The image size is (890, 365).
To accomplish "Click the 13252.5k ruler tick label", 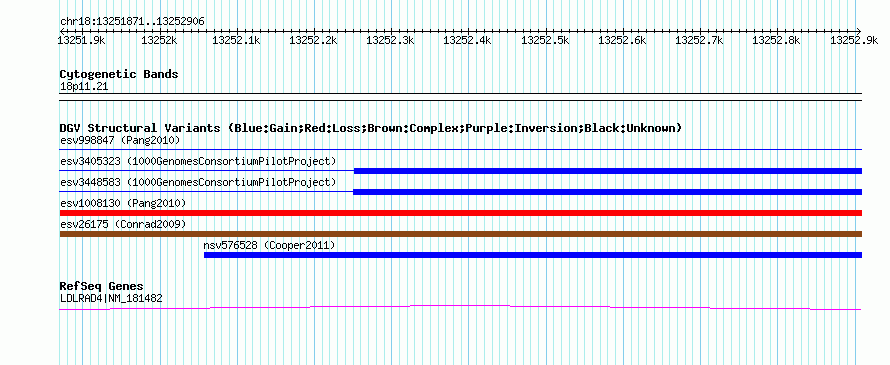I will coord(544,40).
